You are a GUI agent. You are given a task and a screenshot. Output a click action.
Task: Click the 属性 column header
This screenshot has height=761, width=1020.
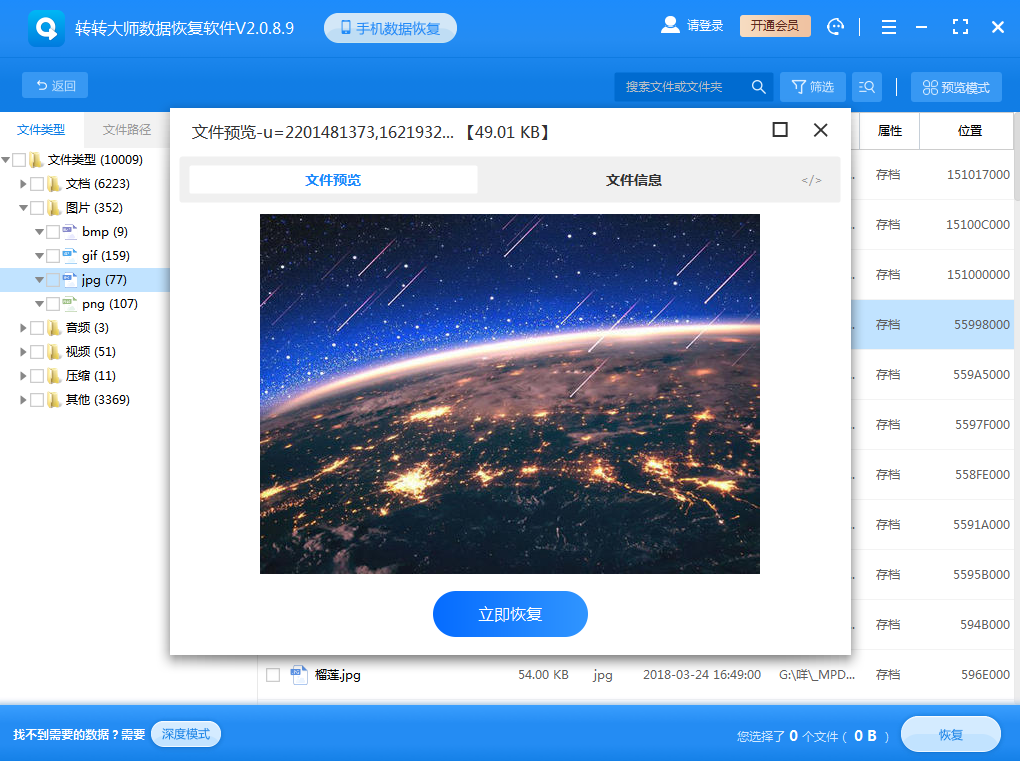point(890,131)
